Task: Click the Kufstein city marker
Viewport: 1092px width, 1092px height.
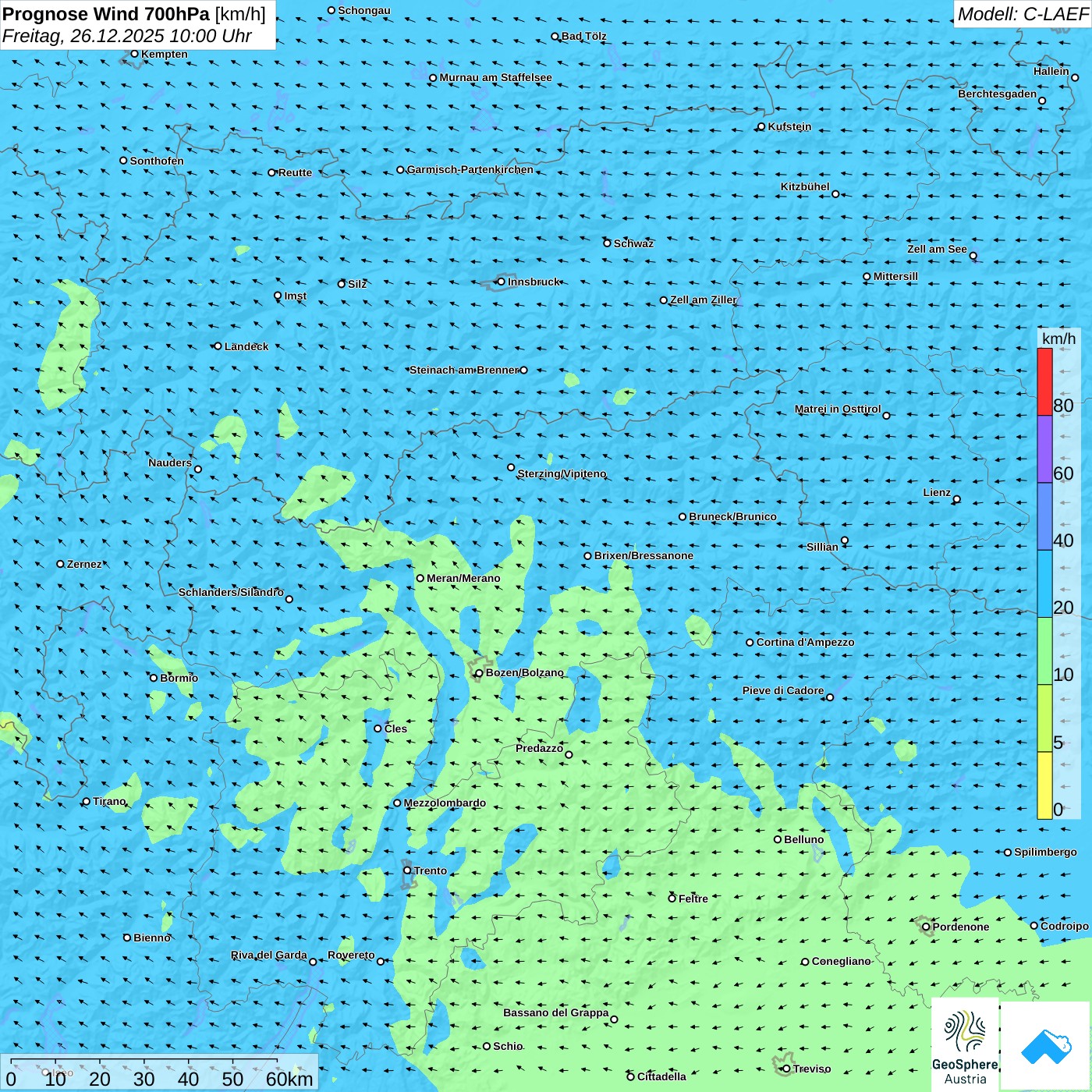Action: (x=761, y=127)
